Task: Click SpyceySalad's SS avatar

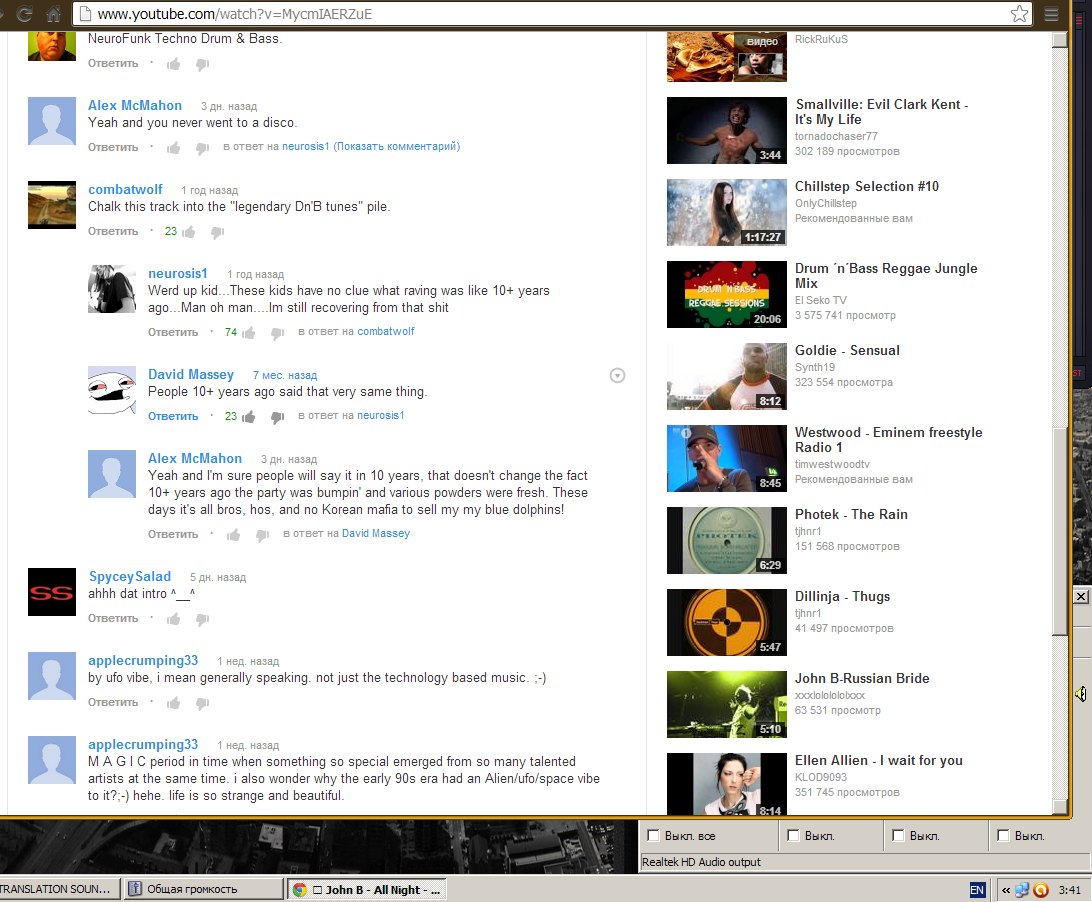Action: pos(52,592)
